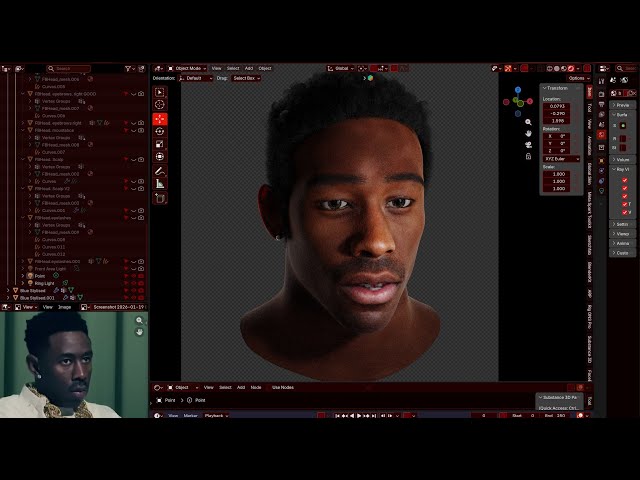Toggle viewport eye for Blue Stylised
The width and height of the screenshot is (640, 480).
coord(133,291)
